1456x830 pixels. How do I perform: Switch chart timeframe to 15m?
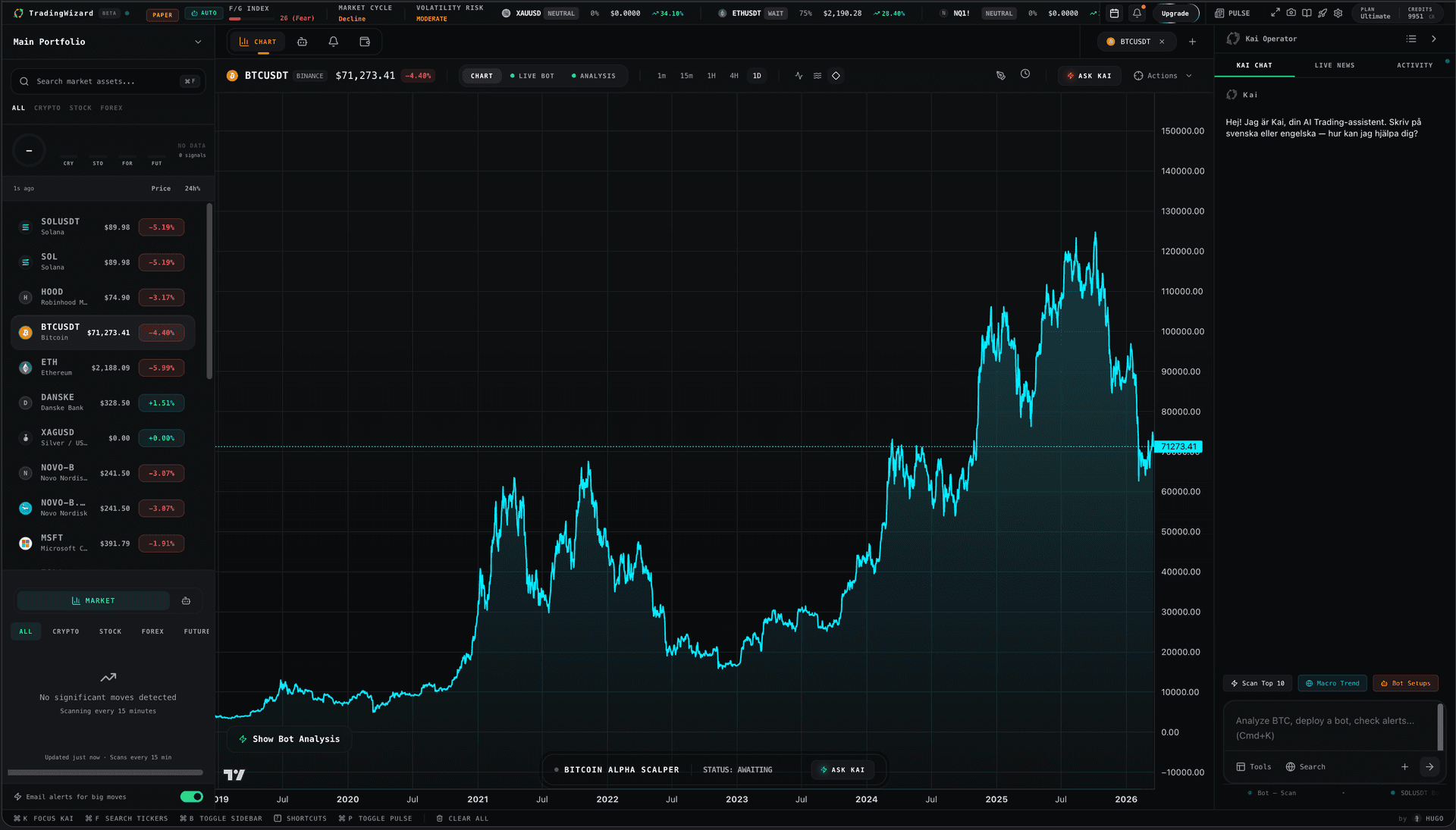pyautogui.click(x=686, y=76)
